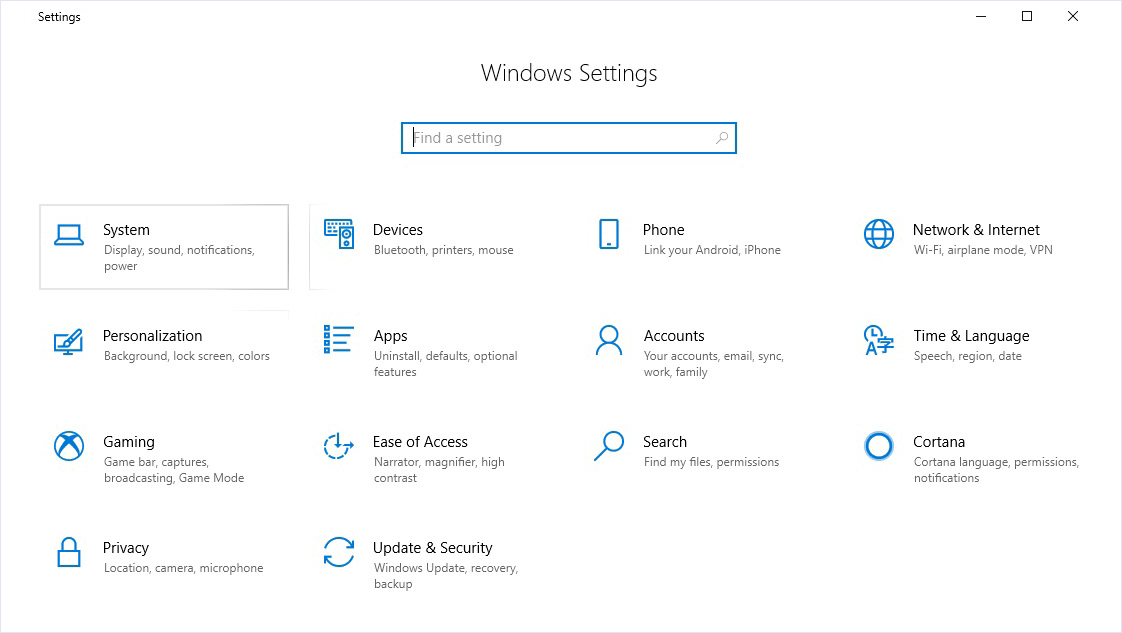Click 'Bluetooth, printers, mouse' description

click(444, 250)
